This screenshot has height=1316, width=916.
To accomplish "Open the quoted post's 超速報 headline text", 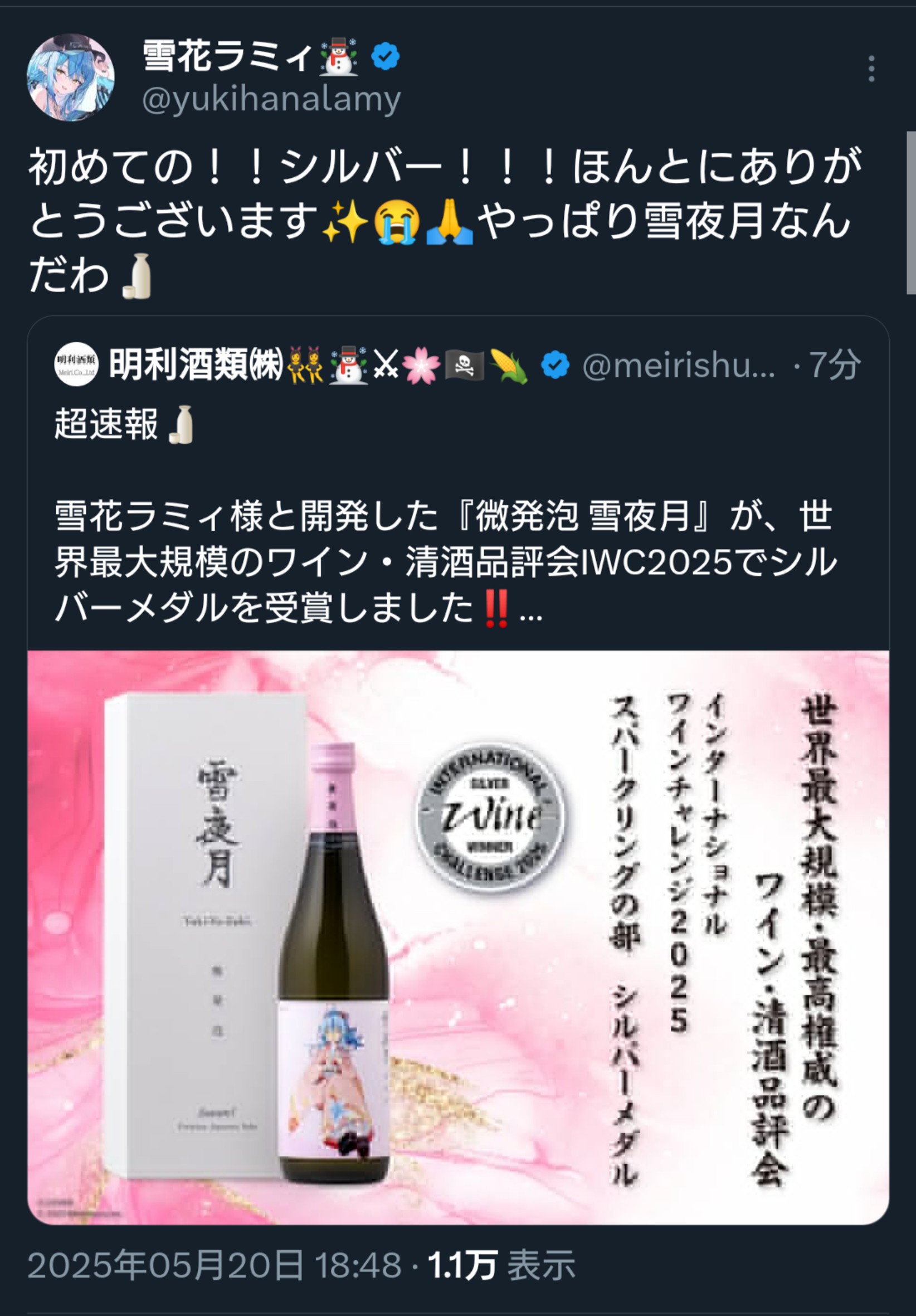I will [x=106, y=425].
